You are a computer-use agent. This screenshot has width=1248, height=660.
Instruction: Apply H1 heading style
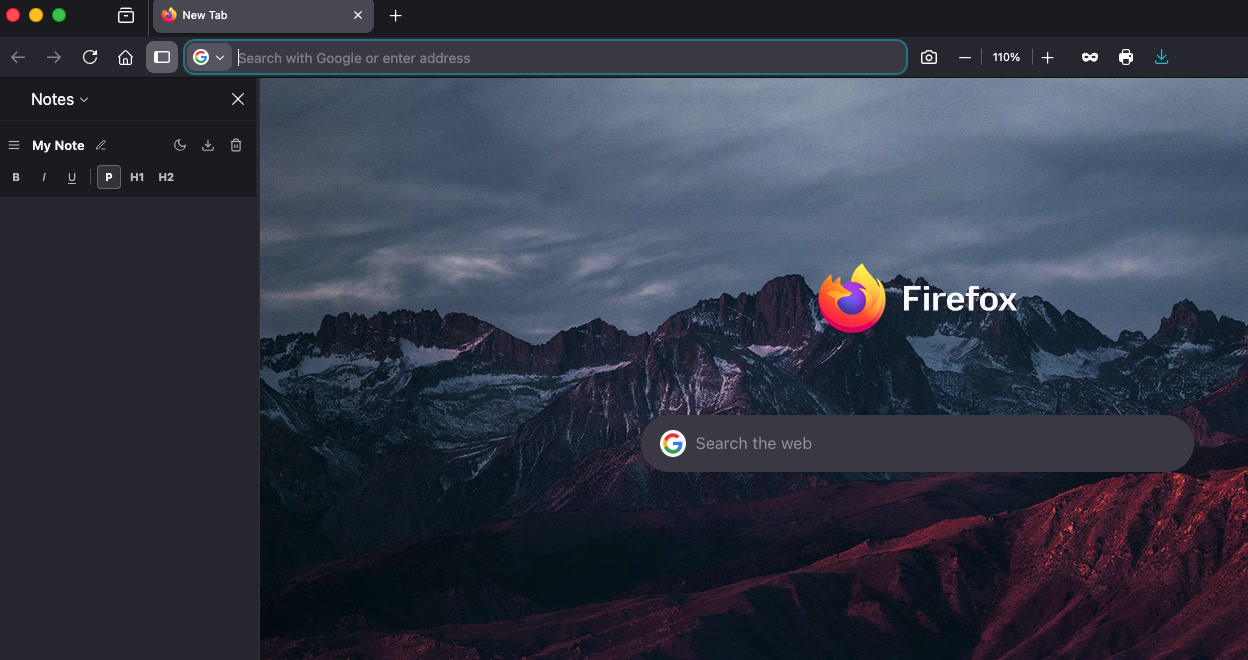[137, 177]
